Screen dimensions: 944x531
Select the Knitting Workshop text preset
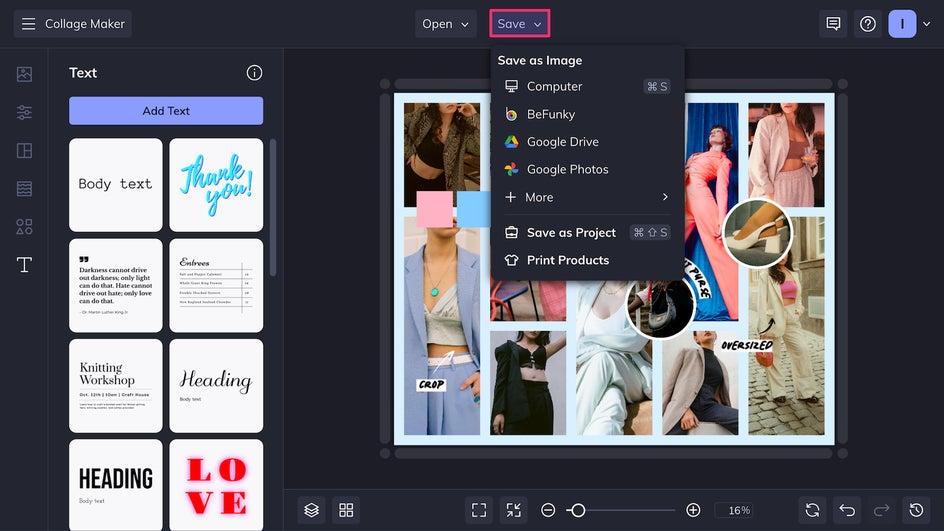[116, 386]
